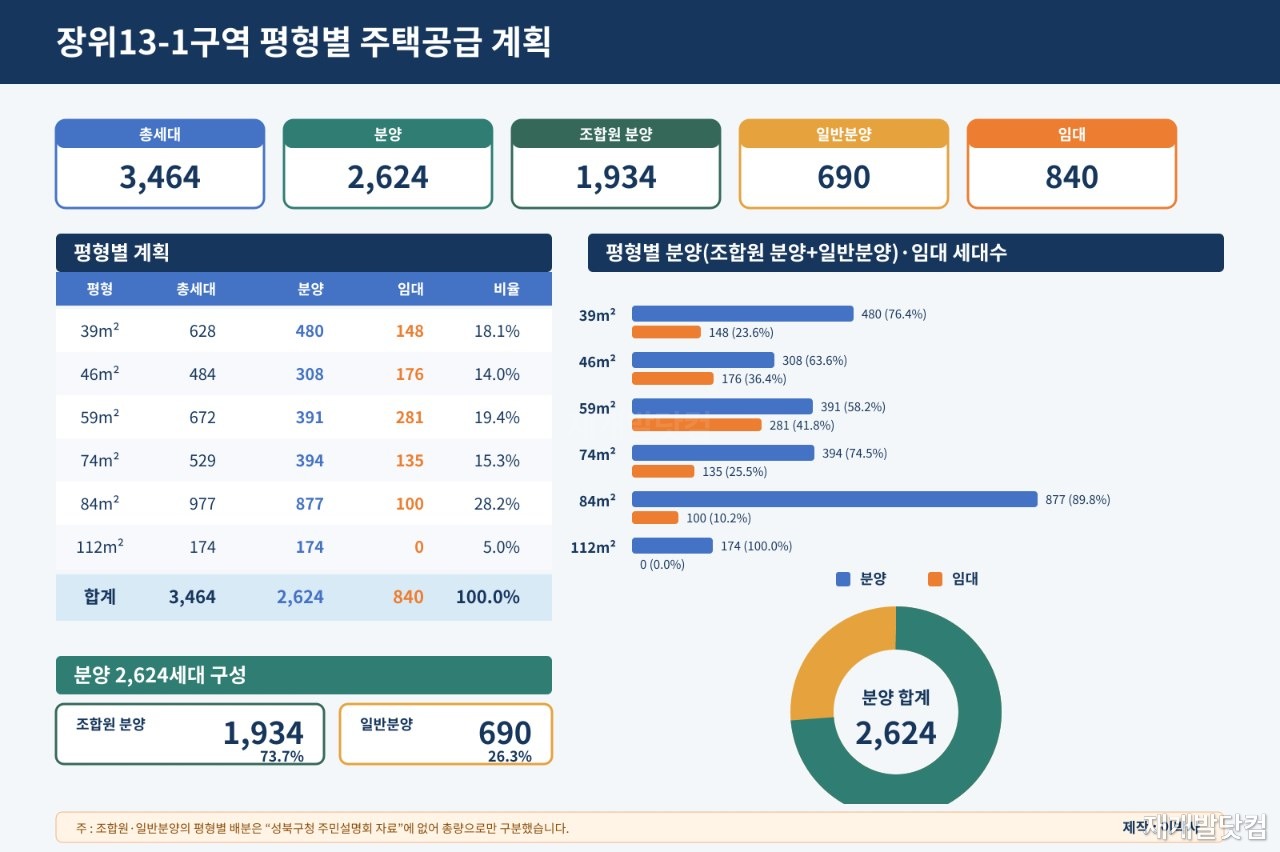Click the orange 임대 legend swatch
This screenshot has width=1280, height=852.
935,579
